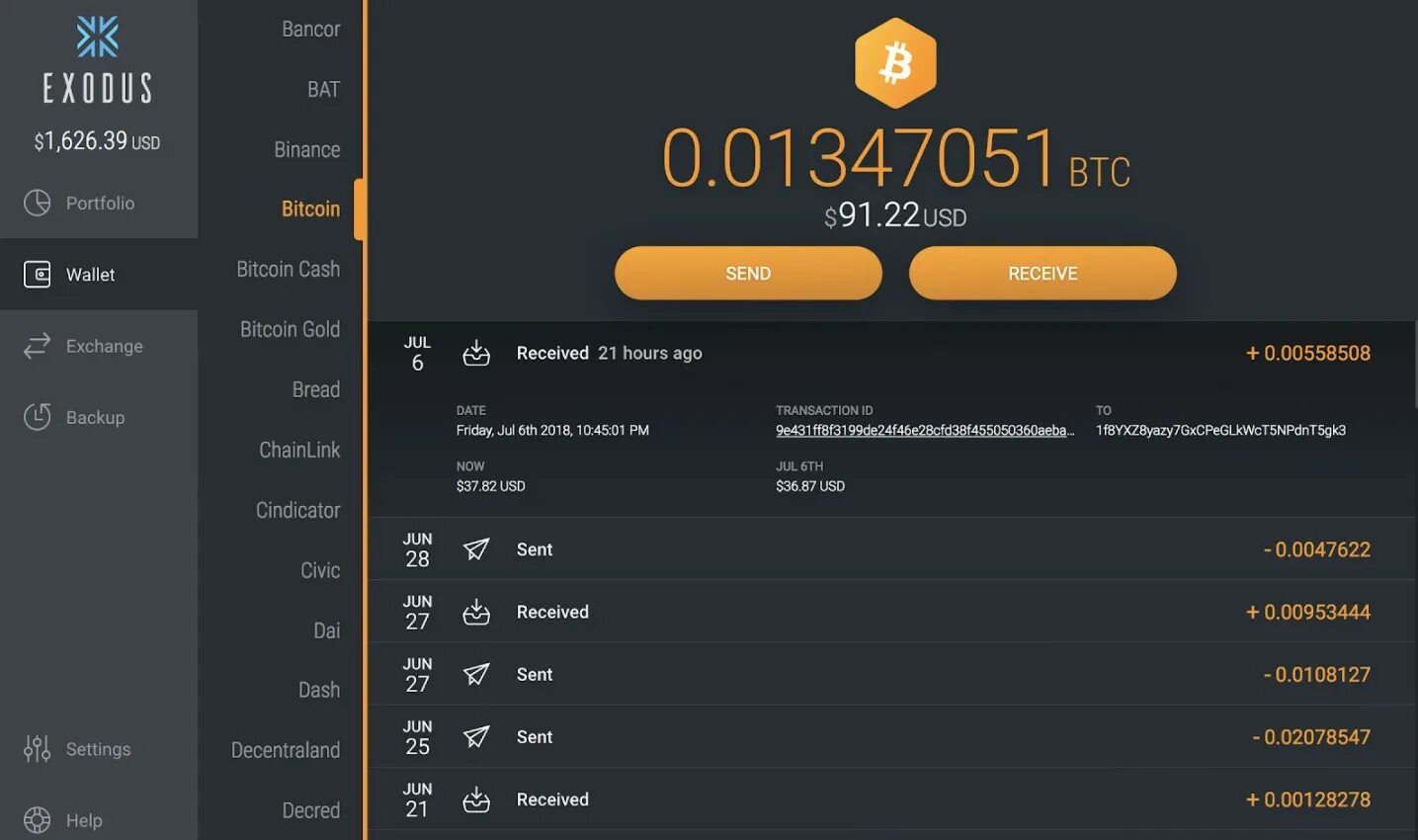Screen dimensions: 1418x840
Task: Open the Backup clock icon
Action: 37,417
